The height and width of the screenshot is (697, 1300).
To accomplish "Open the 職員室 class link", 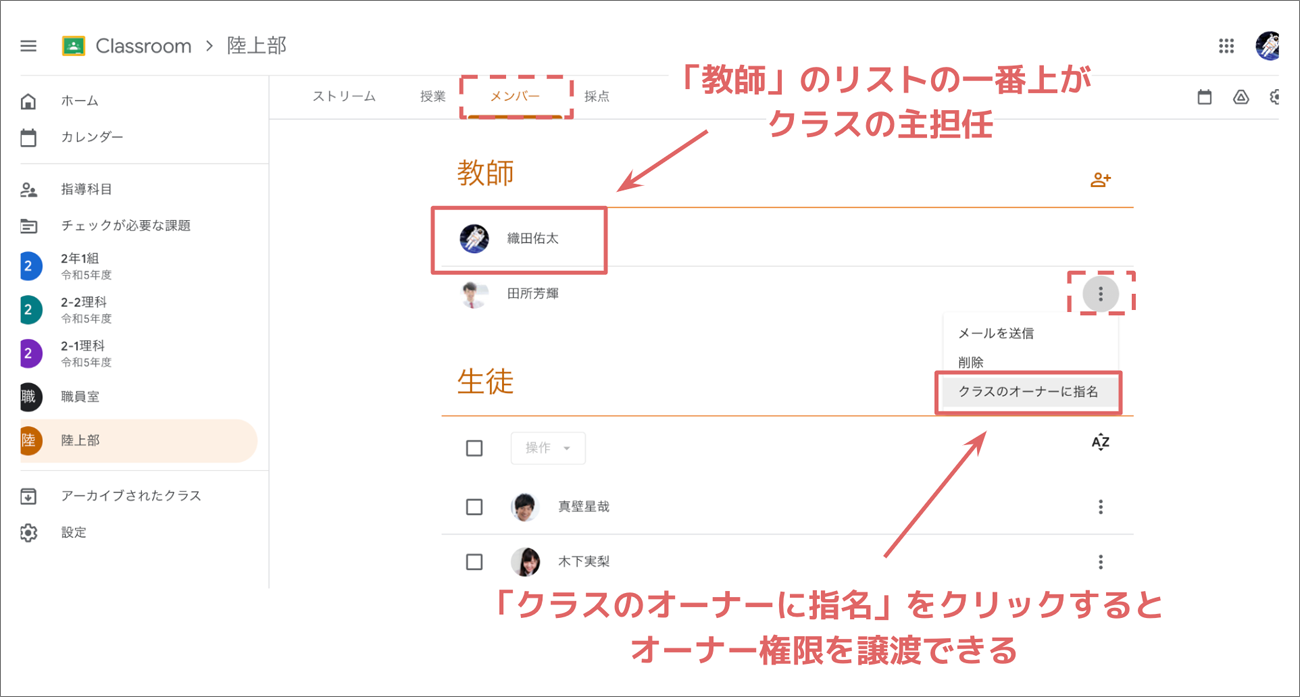I will tap(80, 397).
